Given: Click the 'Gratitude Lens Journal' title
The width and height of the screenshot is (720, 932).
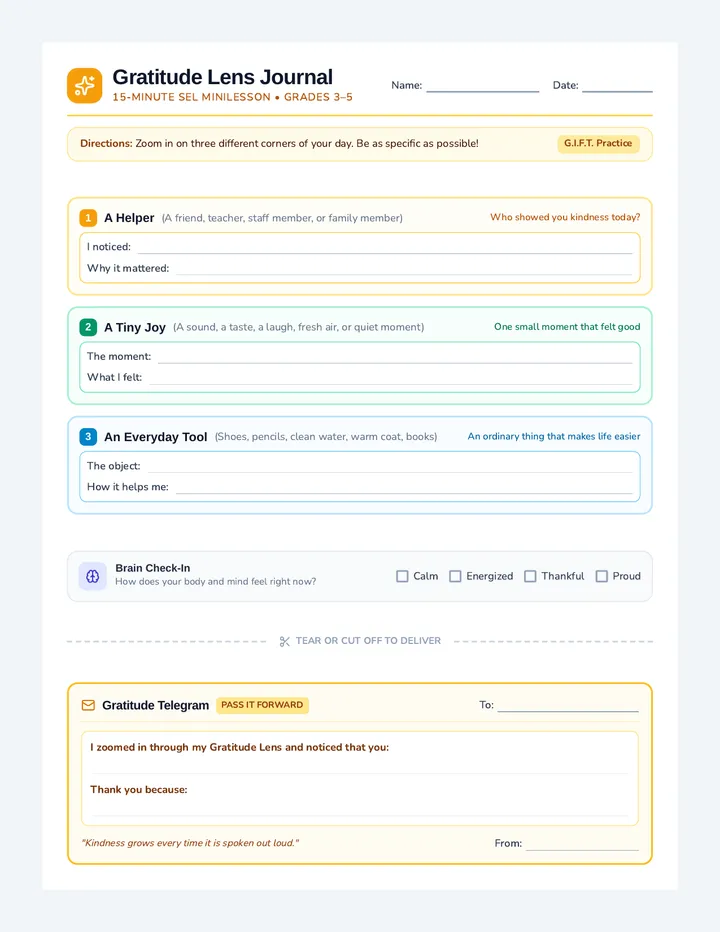Looking at the screenshot, I should (222, 77).
